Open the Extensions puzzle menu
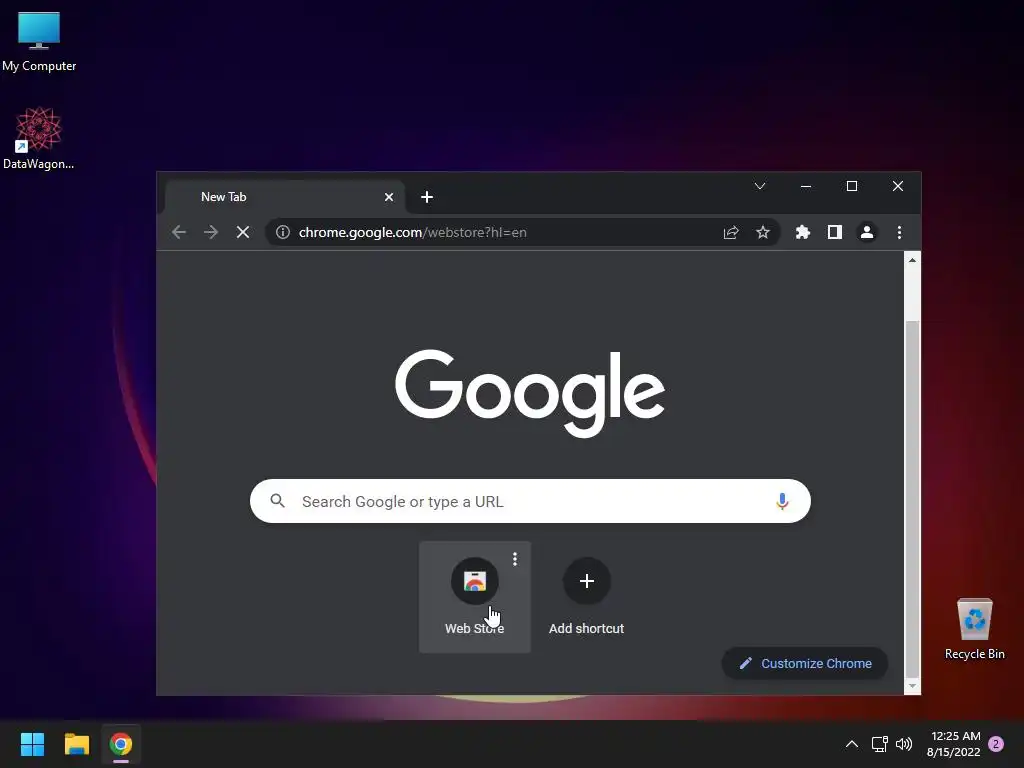The image size is (1024, 768). click(803, 232)
